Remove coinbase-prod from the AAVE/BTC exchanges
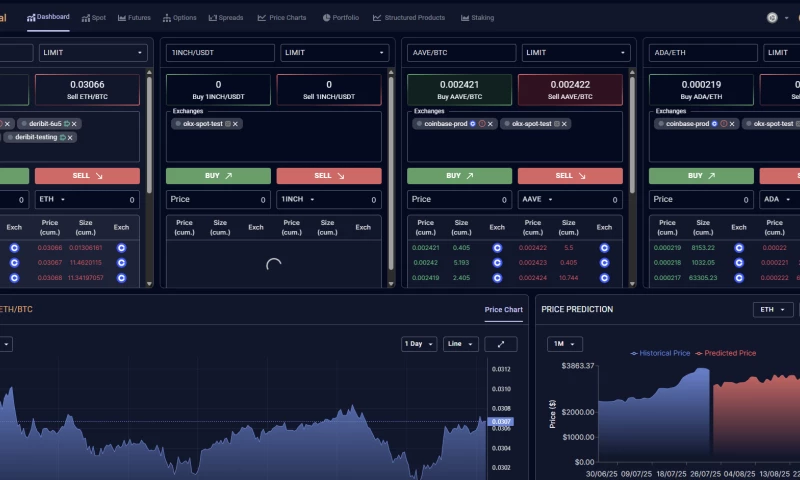This screenshot has width=800, height=480. click(x=490, y=124)
